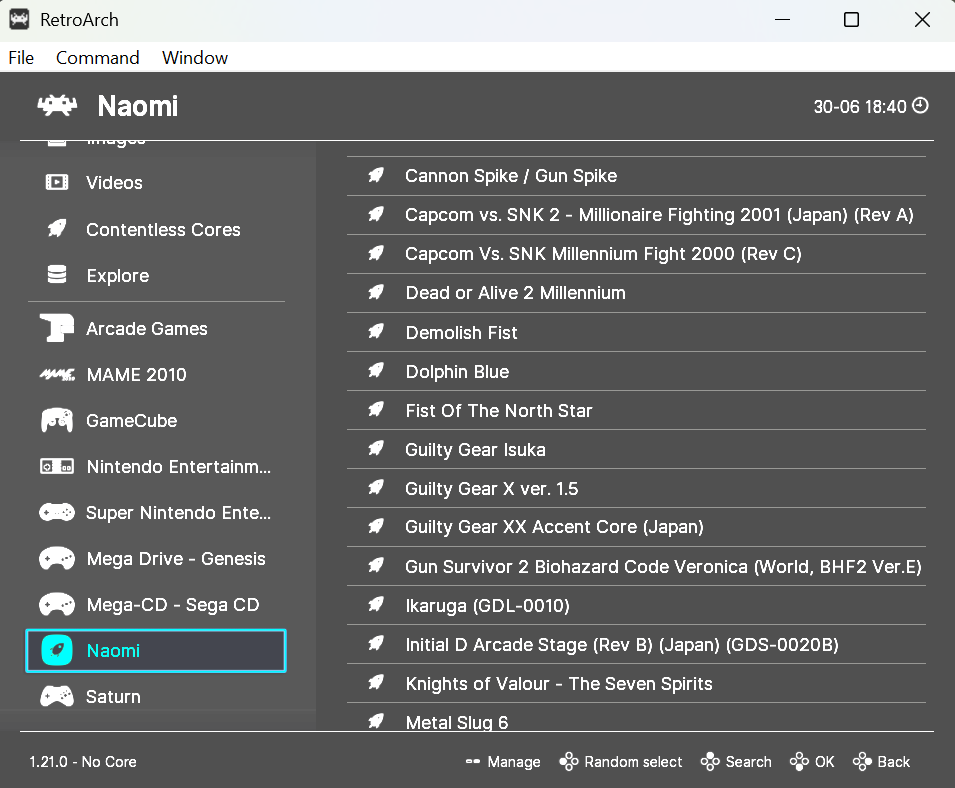Image resolution: width=955 pixels, height=788 pixels.
Task: Click the Back button in footer
Action: (881, 762)
